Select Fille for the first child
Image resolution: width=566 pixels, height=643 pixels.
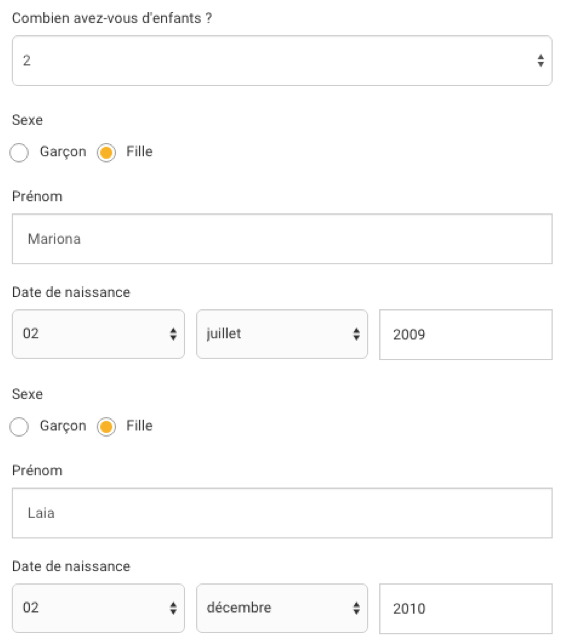(x=106, y=153)
